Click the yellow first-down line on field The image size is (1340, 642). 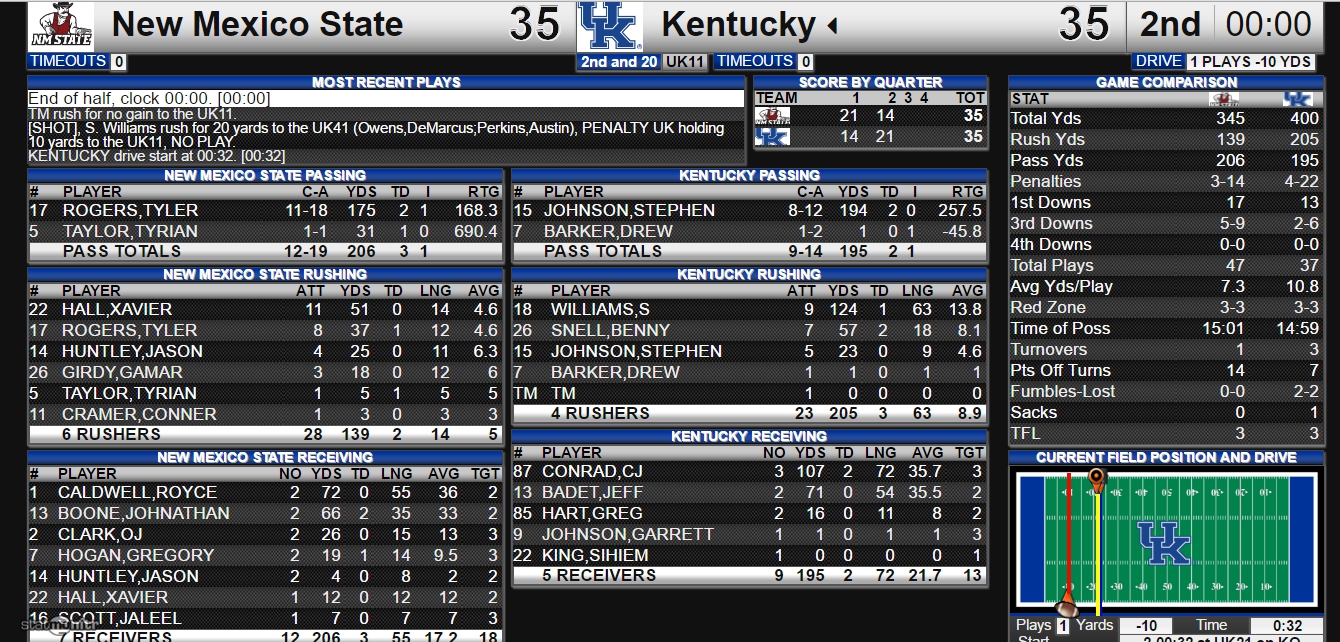click(x=1097, y=545)
